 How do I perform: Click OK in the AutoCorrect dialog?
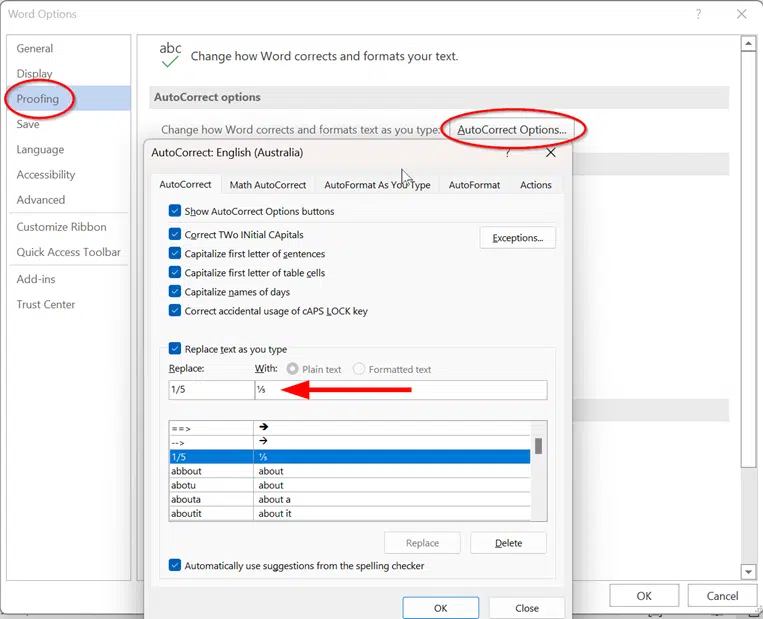(440, 608)
